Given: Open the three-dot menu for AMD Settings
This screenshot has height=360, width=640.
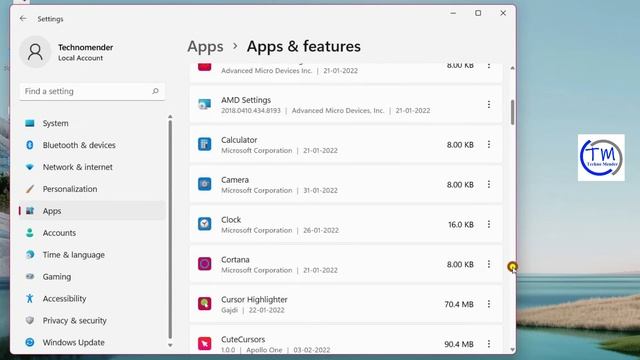Looking at the screenshot, I should click(489, 104).
